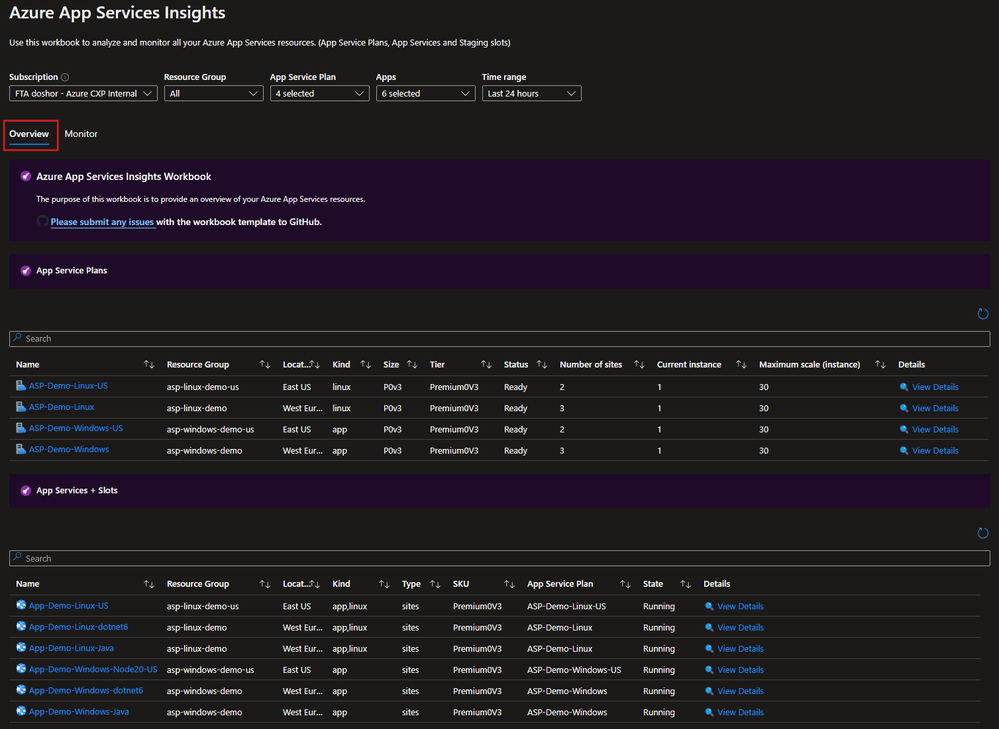Image resolution: width=999 pixels, height=729 pixels.
Task: Open the ASP-Demo-Windows-US plan
Action: pos(76,428)
